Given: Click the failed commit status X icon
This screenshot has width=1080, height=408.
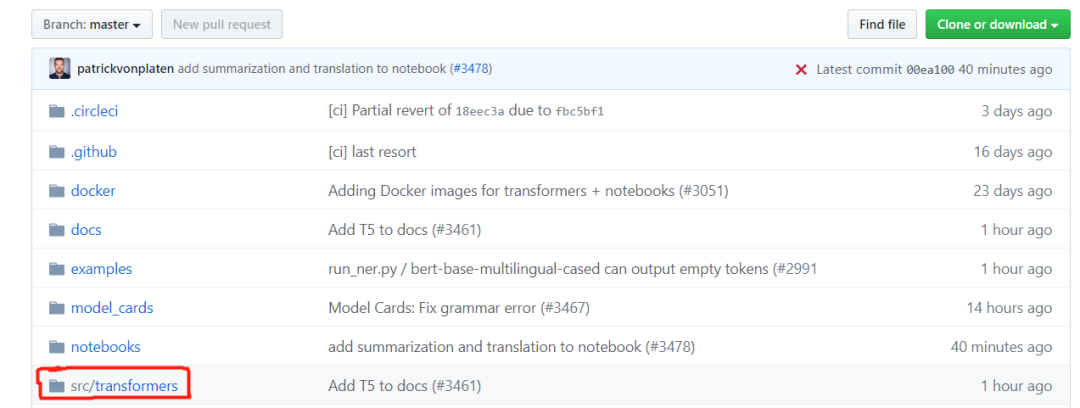Looking at the screenshot, I should click(801, 69).
